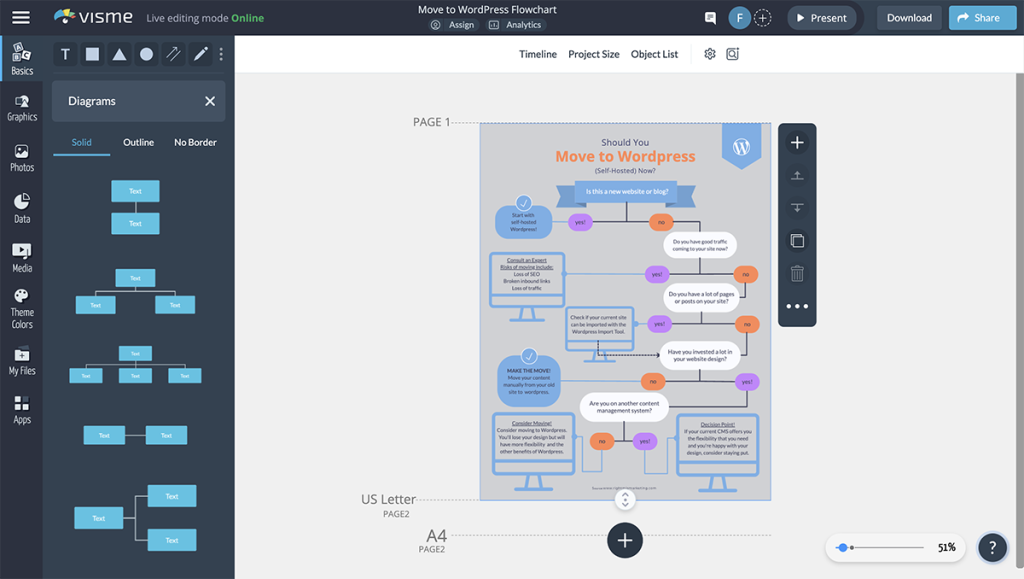Pick the pen drawing tool
This screenshot has width=1024, height=579.
pos(200,55)
